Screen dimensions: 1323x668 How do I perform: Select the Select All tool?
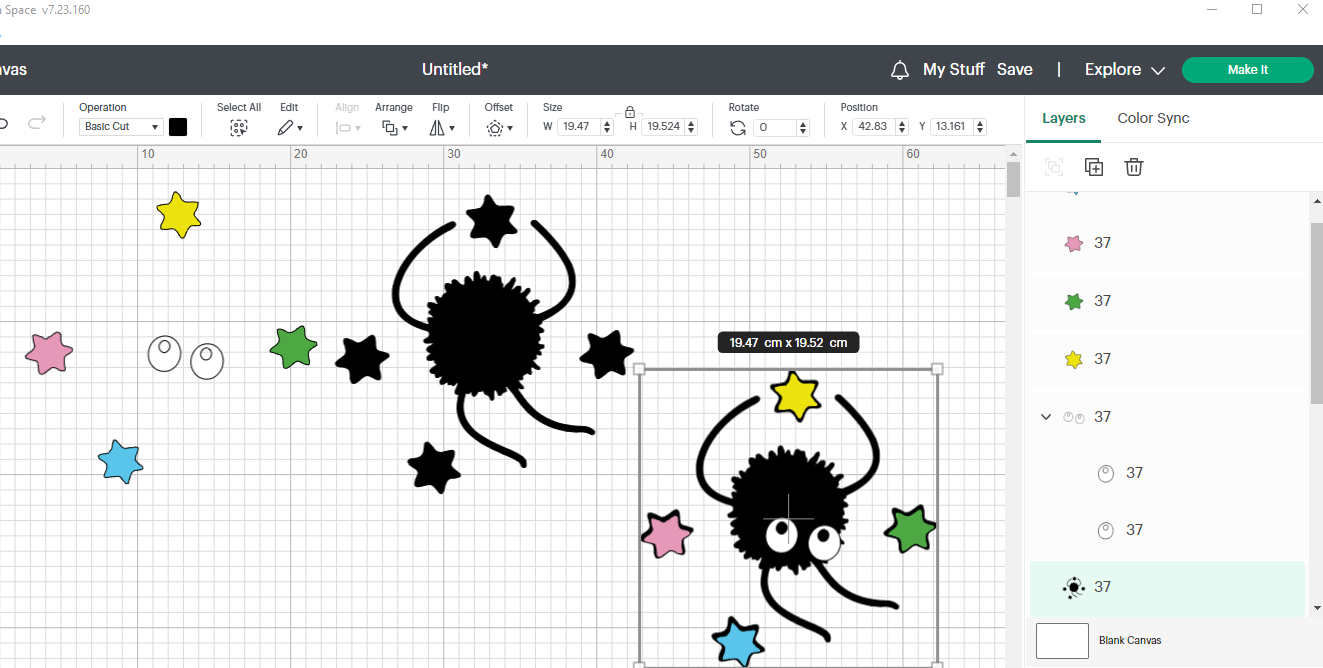pos(238,127)
